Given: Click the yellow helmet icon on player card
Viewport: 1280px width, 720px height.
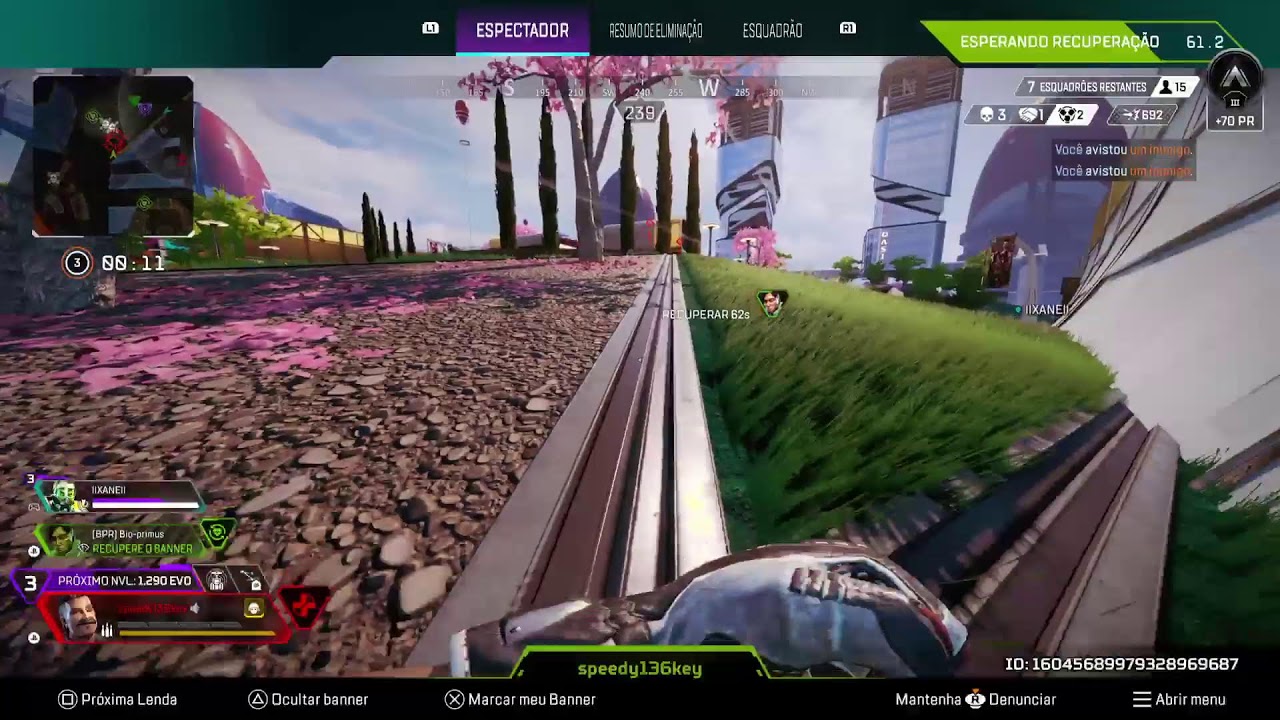Looking at the screenshot, I should pos(254,608).
